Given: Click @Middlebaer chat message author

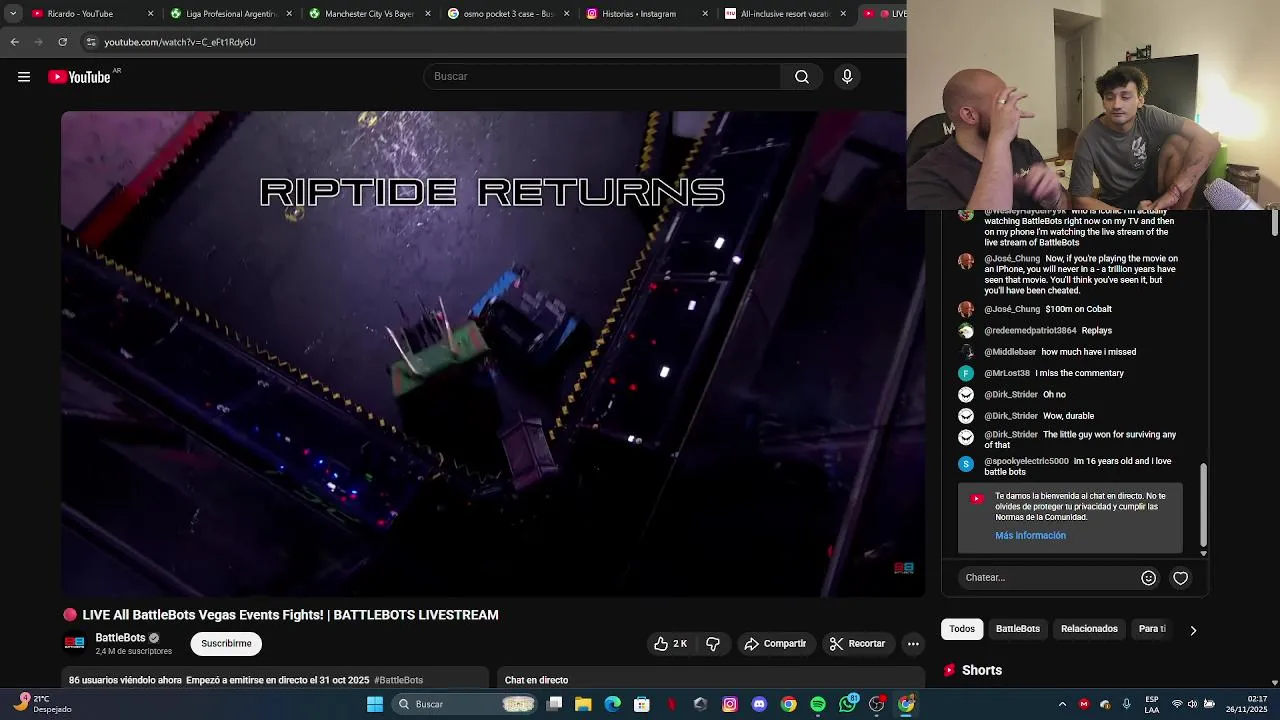Looking at the screenshot, I should [x=1010, y=352].
